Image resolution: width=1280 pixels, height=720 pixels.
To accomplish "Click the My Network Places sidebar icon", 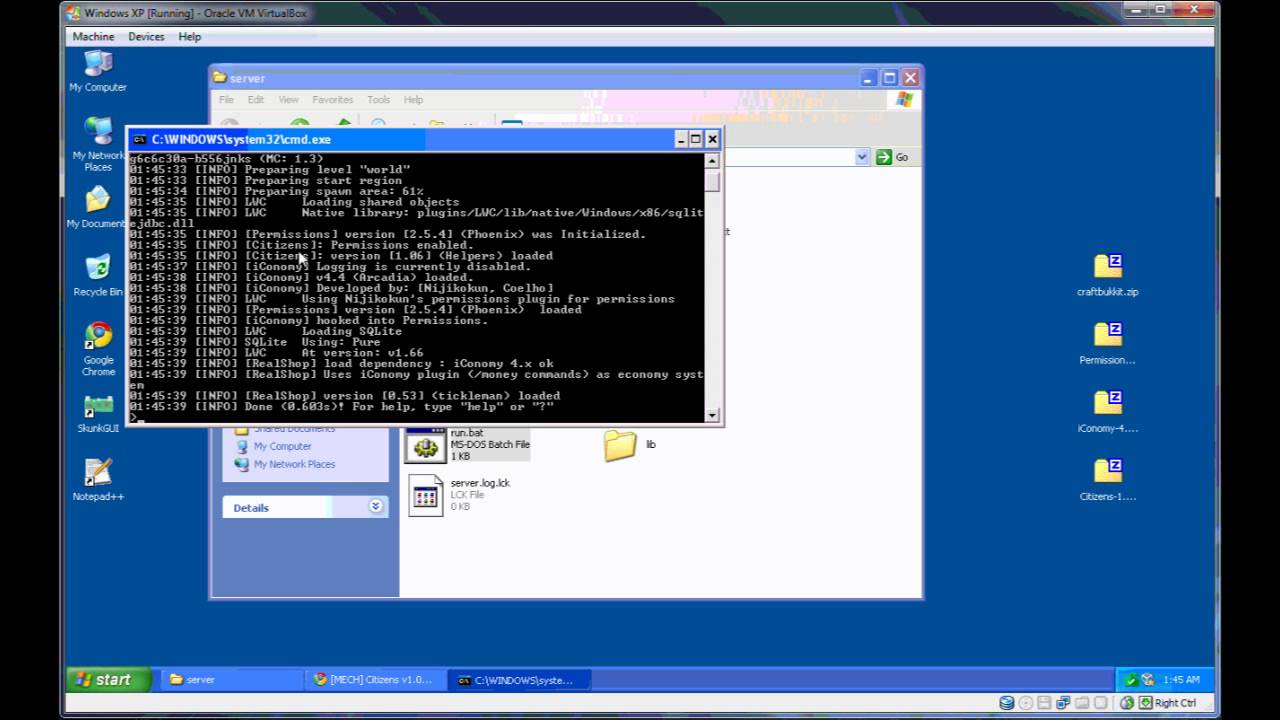I will click(x=241, y=464).
